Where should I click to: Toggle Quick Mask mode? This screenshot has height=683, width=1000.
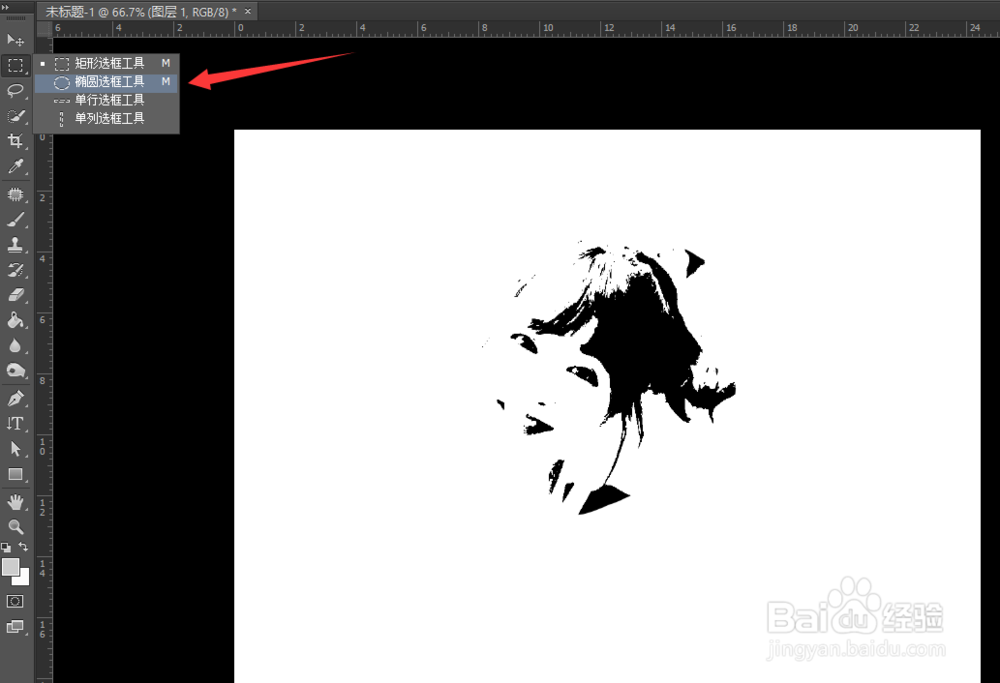coord(15,601)
